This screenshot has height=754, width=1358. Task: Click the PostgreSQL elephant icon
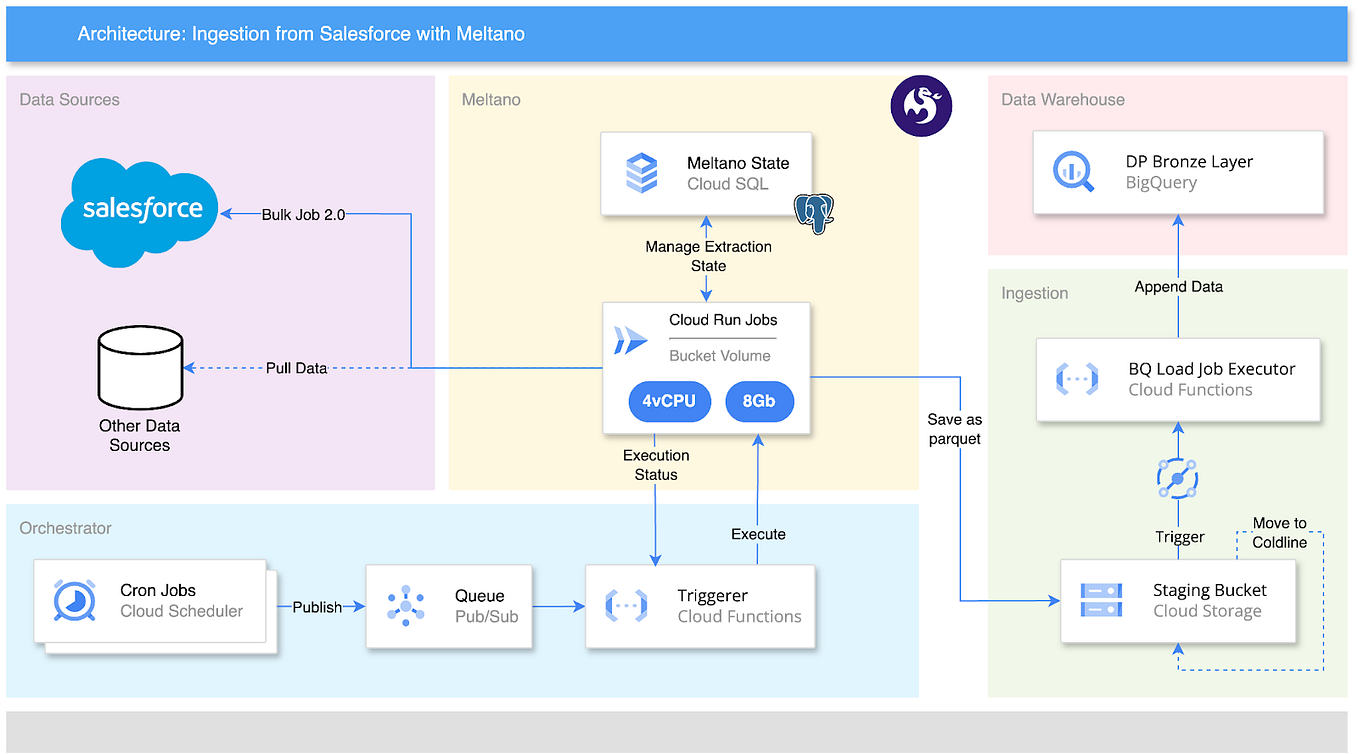pyautogui.click(x=814, y=213)
